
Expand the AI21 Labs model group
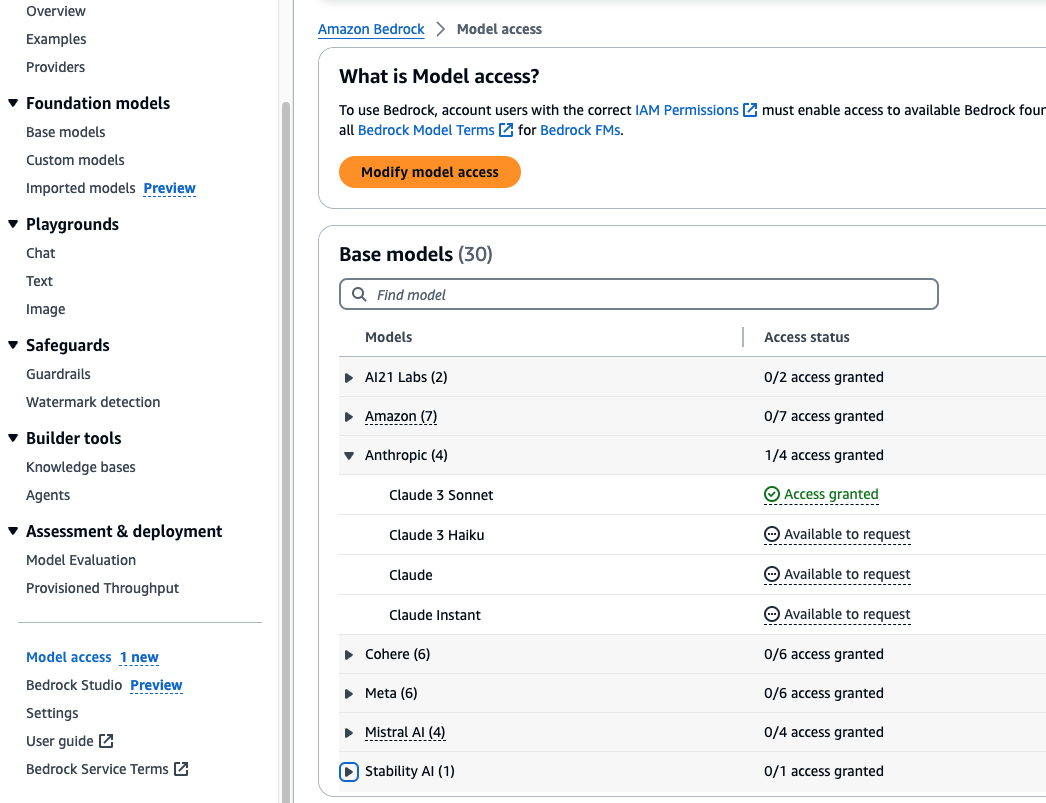pos(349,378)
